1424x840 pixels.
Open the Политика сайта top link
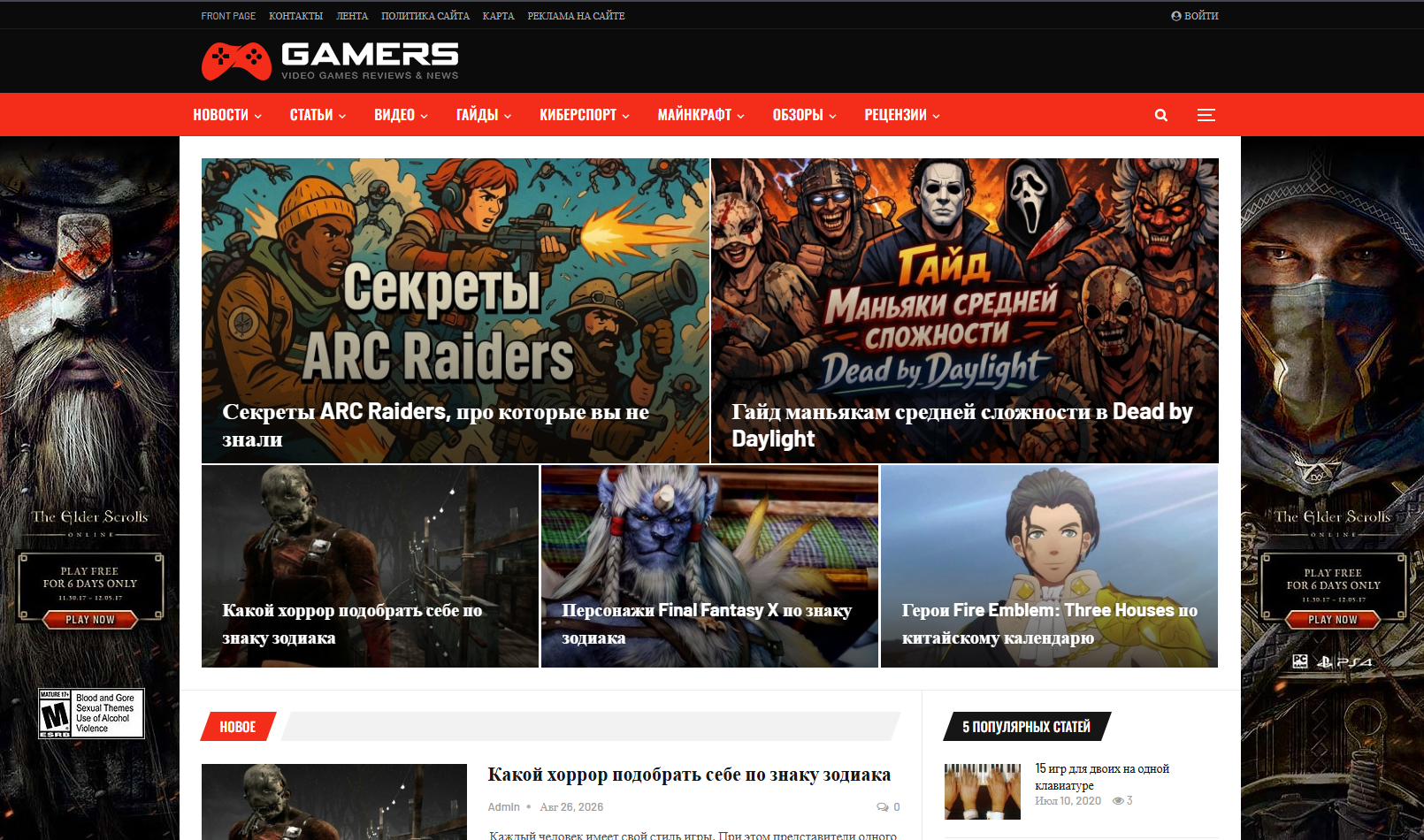tap(425, 16)
